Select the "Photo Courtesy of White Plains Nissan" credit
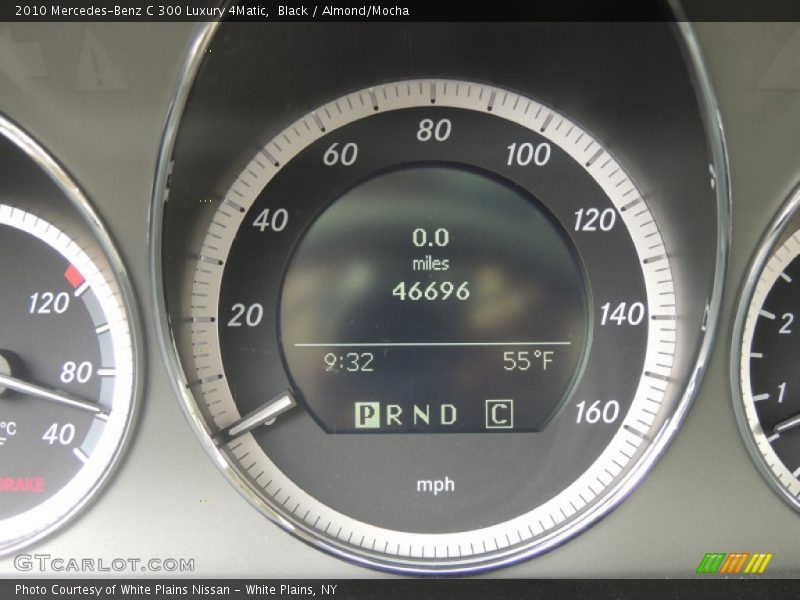The height and width of the screenshot is (600, 800). click(x=122, y=590)
